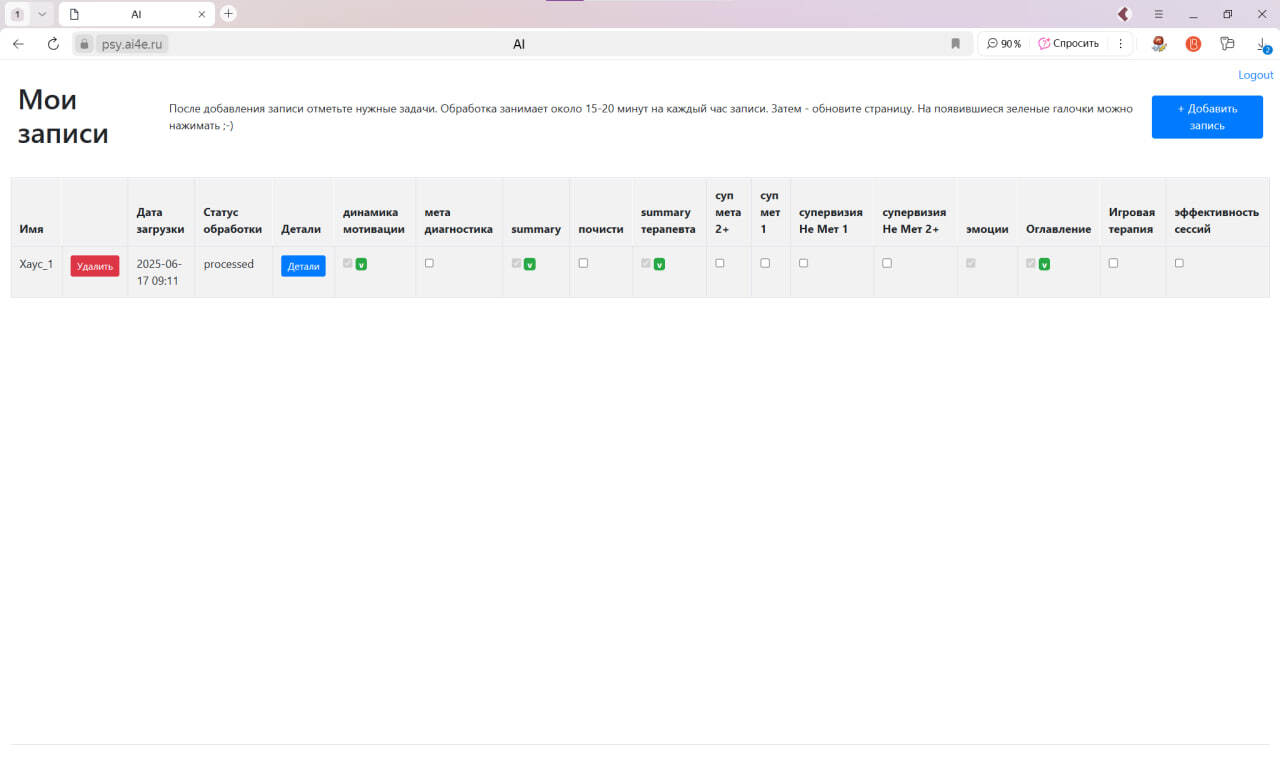Open a new tab with the plus icon
This screenshot has width=1280, height=768.
point(228,14)
